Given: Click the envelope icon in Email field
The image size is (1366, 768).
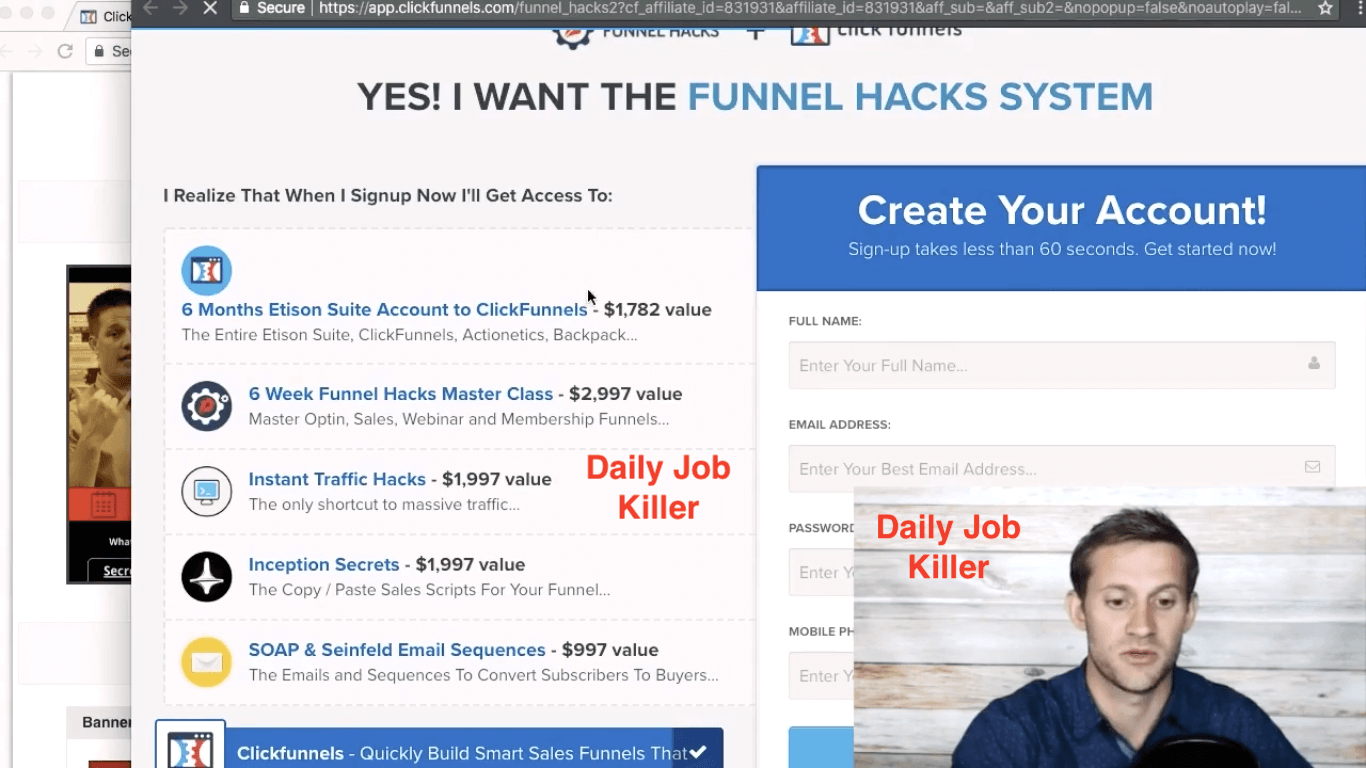Looking at the screenshot, I should click(1313, 467).
